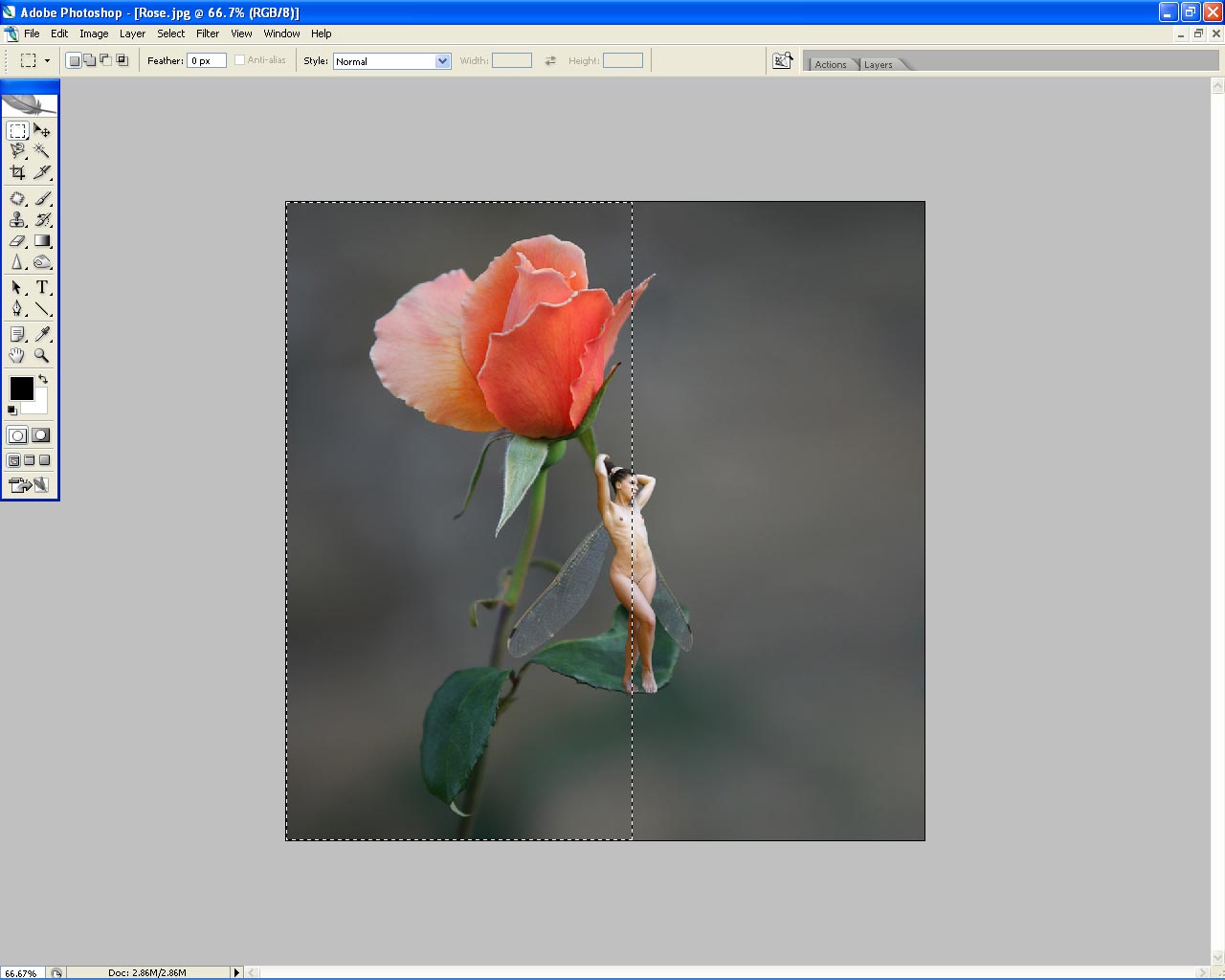This screenshot has height=980, width=1225.
Task: Click swap Width and Height arrows
Action: pyautogui.click(x=550, y=60)
